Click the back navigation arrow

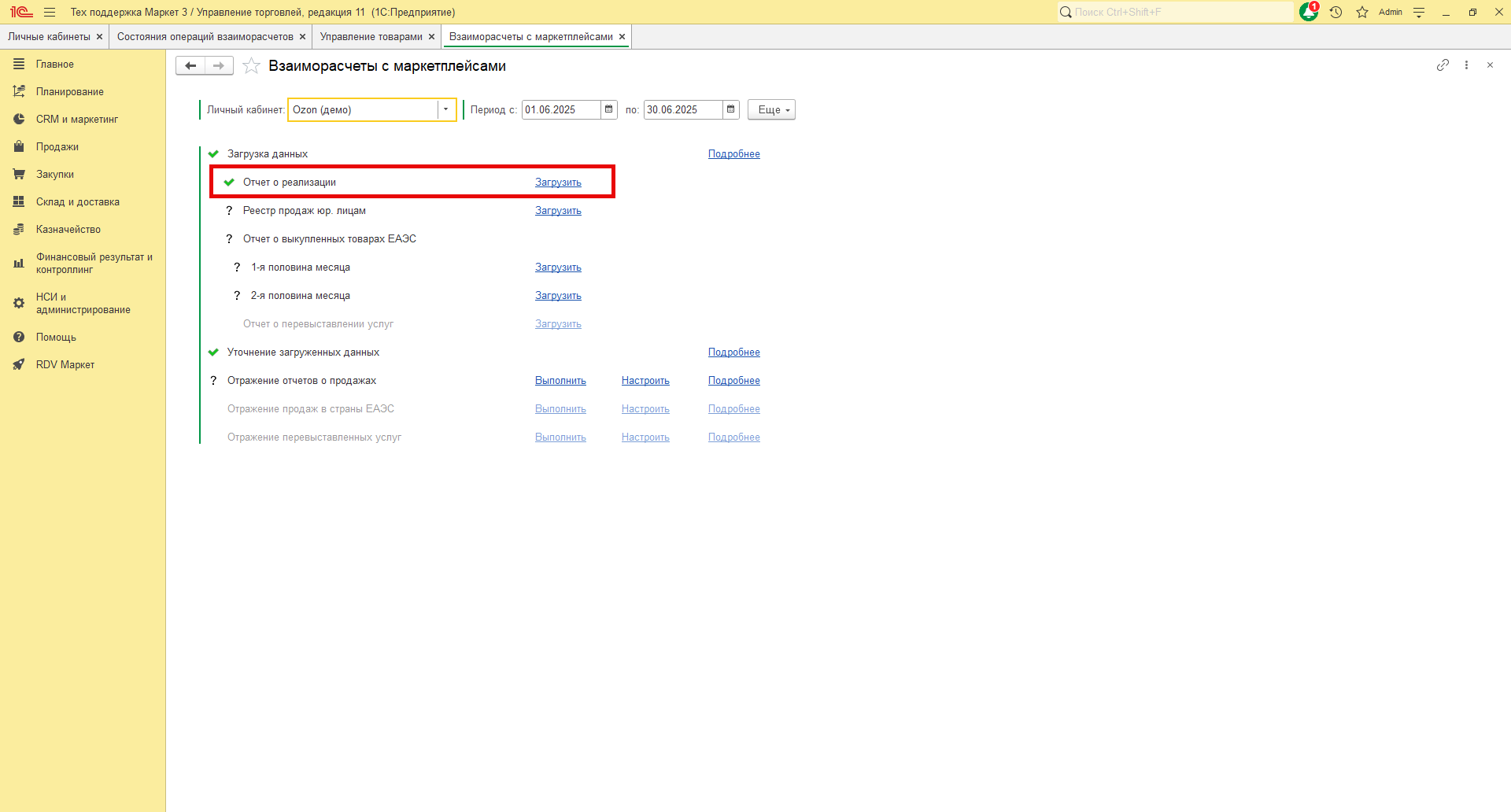click(x=190, y=66)
